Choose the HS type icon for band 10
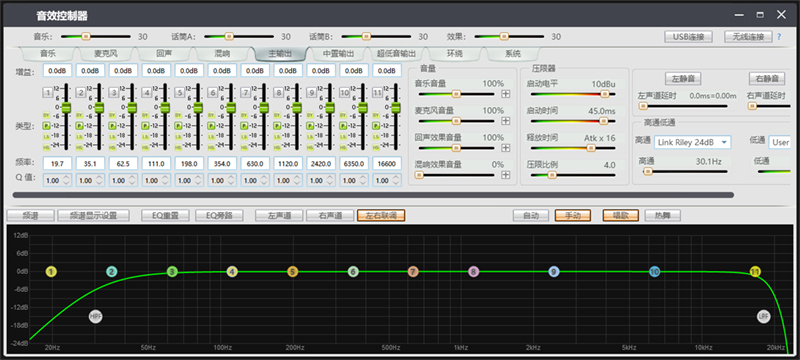Image resolution: width=800 pixels, height=360 pixels. click(x=344, y=147)
